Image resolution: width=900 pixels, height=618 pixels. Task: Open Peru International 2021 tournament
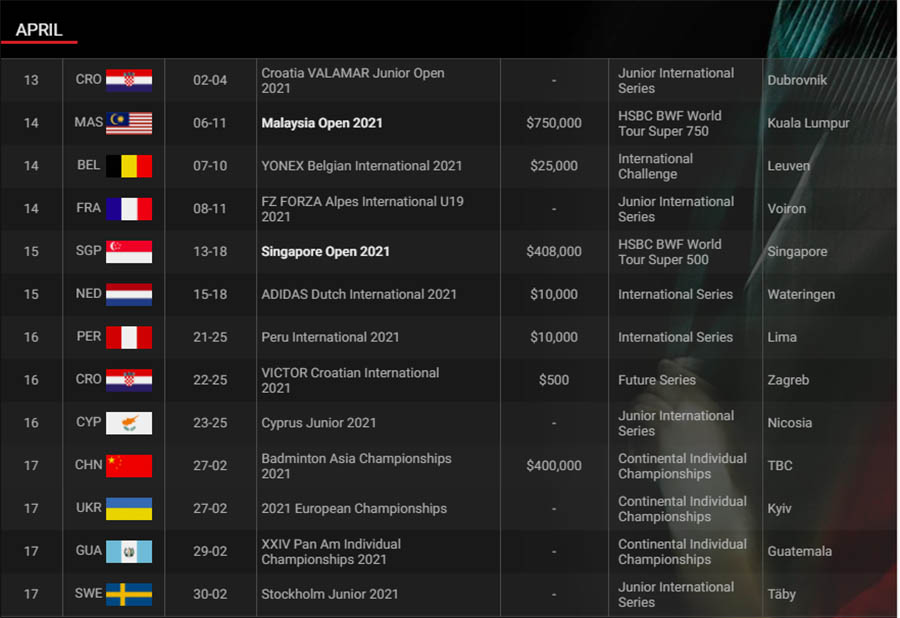[330, 337]
